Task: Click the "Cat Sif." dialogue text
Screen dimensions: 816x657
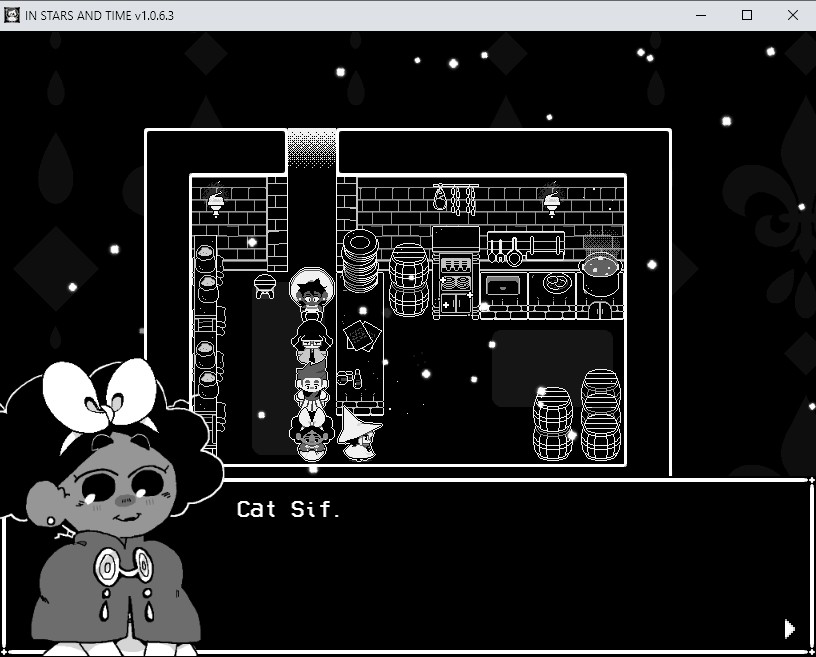Action: click(288, 509)
